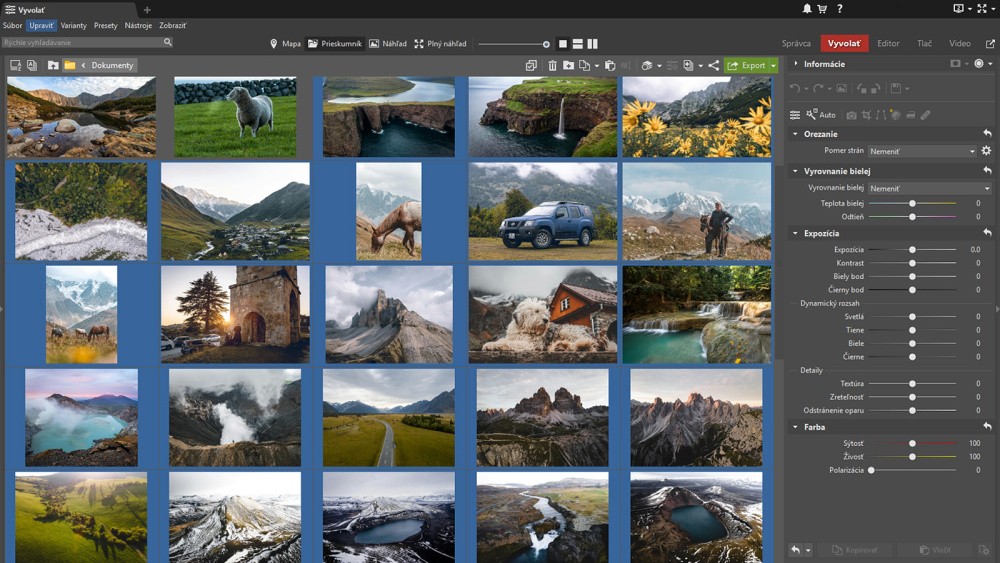Image resolution: width=1000 pixels, height=563 pixels.
Task: Switch to Mapa view mode
Action: [x=285, y=44]
